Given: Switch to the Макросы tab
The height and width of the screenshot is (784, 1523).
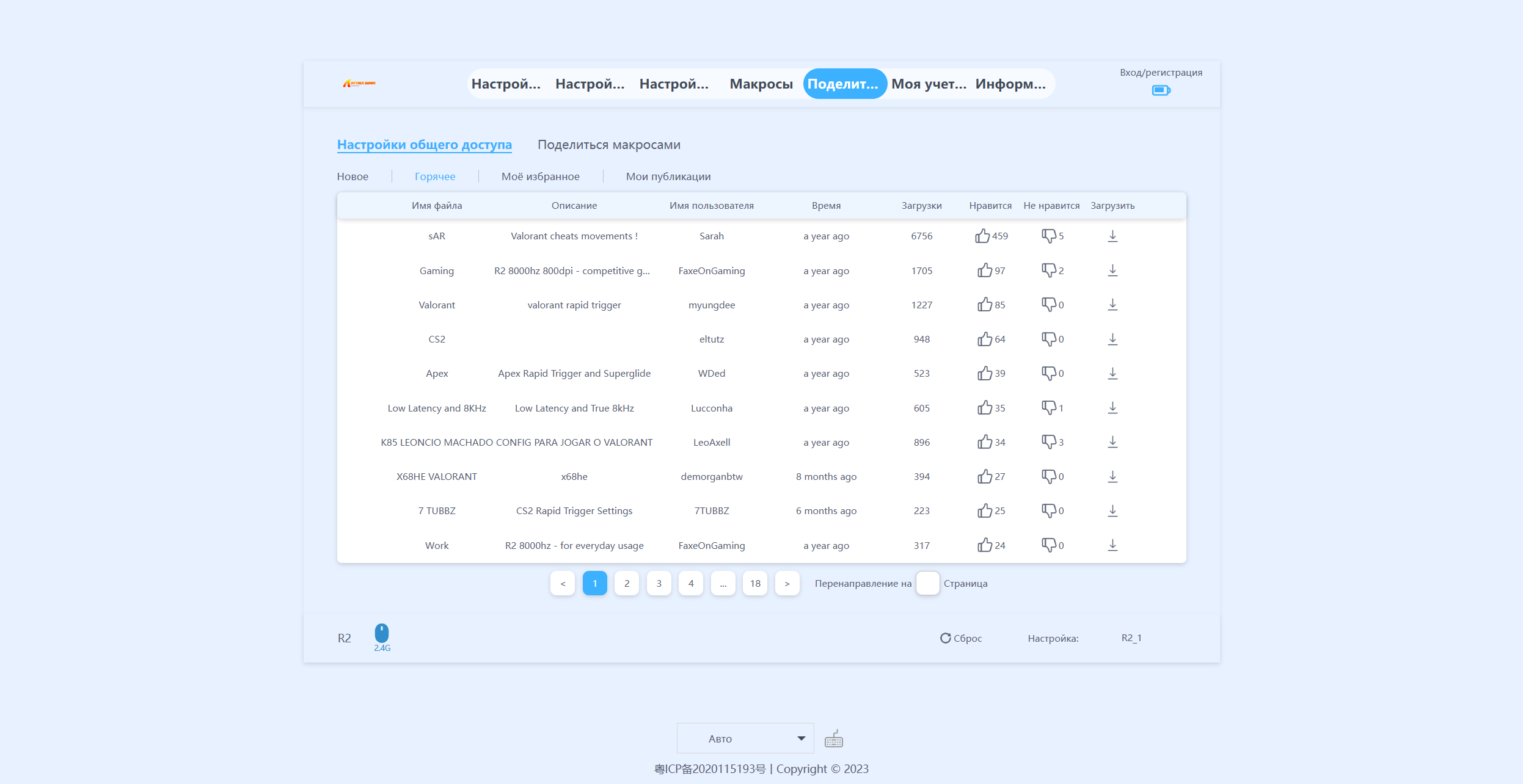Looking at the screenshot, I should click(x=761, y=84).
